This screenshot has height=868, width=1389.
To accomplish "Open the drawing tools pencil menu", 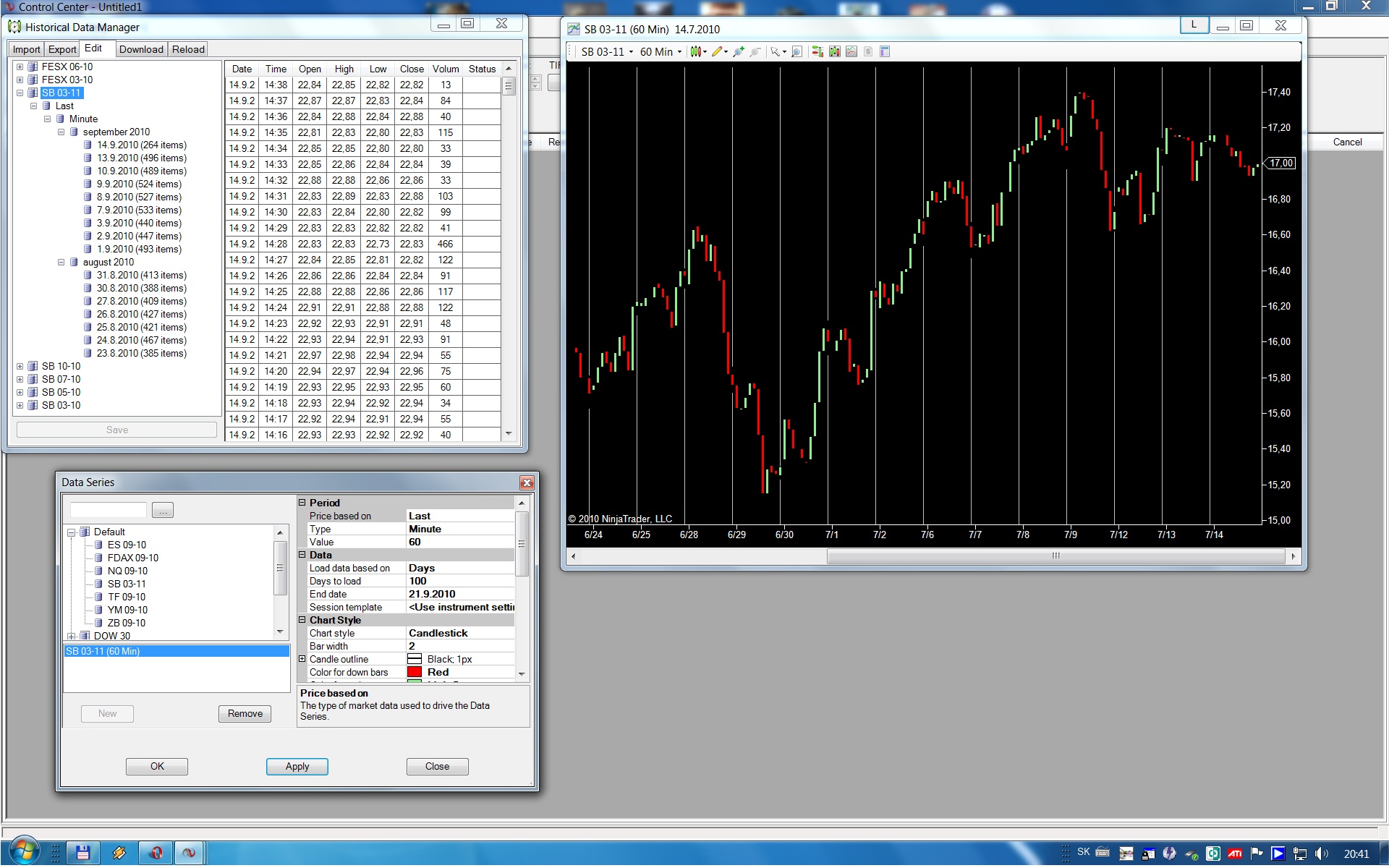I will coord(718,52).
